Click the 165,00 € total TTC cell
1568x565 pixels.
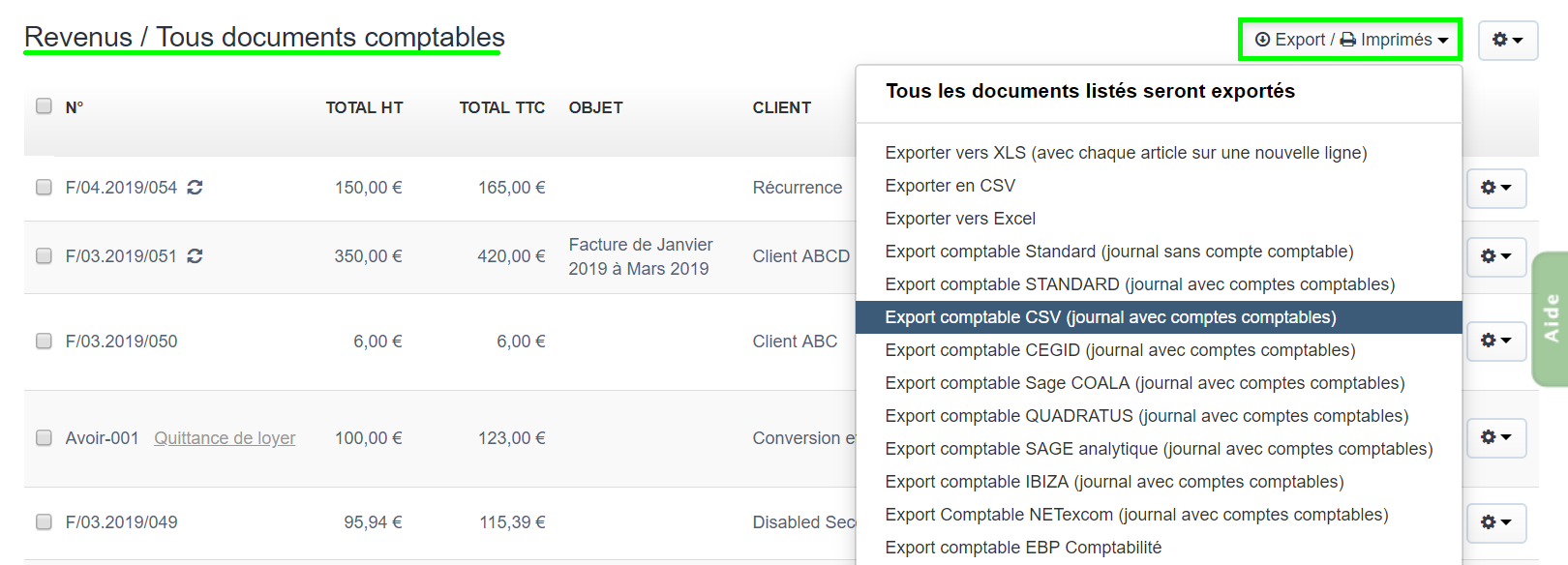point(511,188)
